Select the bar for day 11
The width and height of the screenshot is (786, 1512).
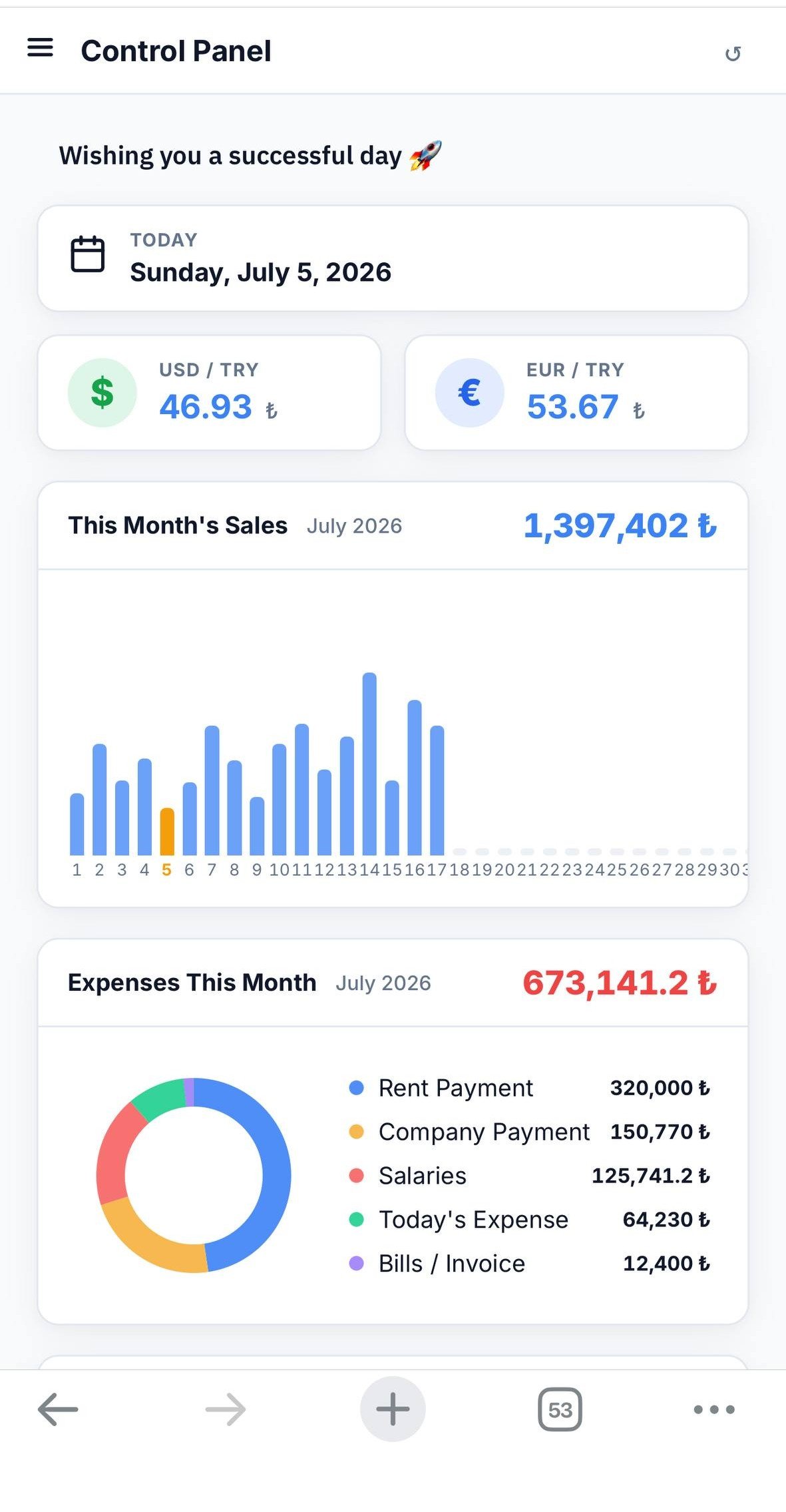tap(302, 790)
